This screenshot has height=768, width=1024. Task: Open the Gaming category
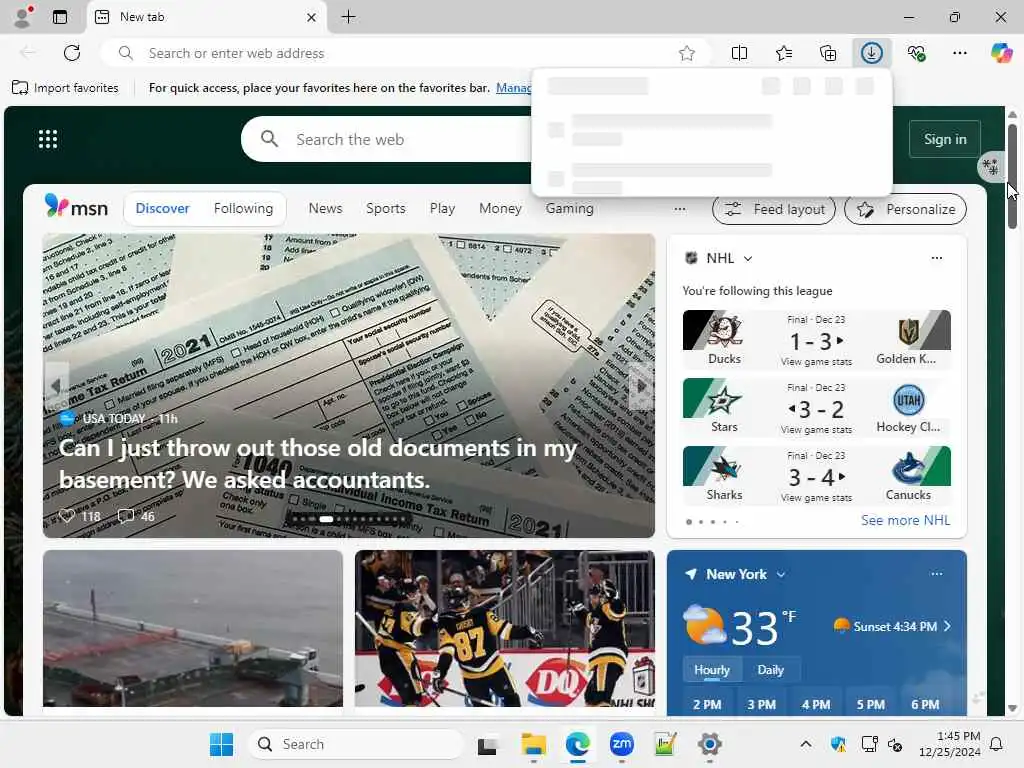pos(569,208)
